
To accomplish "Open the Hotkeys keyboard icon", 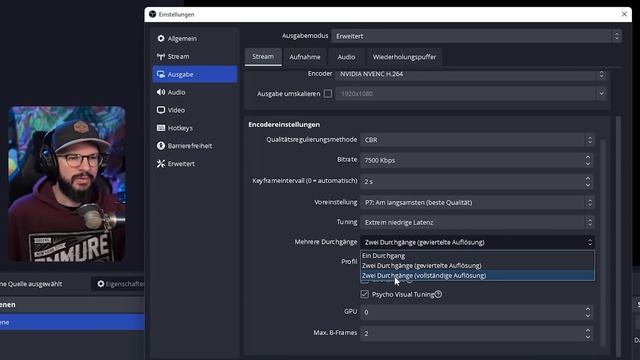I will pos(161,128).
